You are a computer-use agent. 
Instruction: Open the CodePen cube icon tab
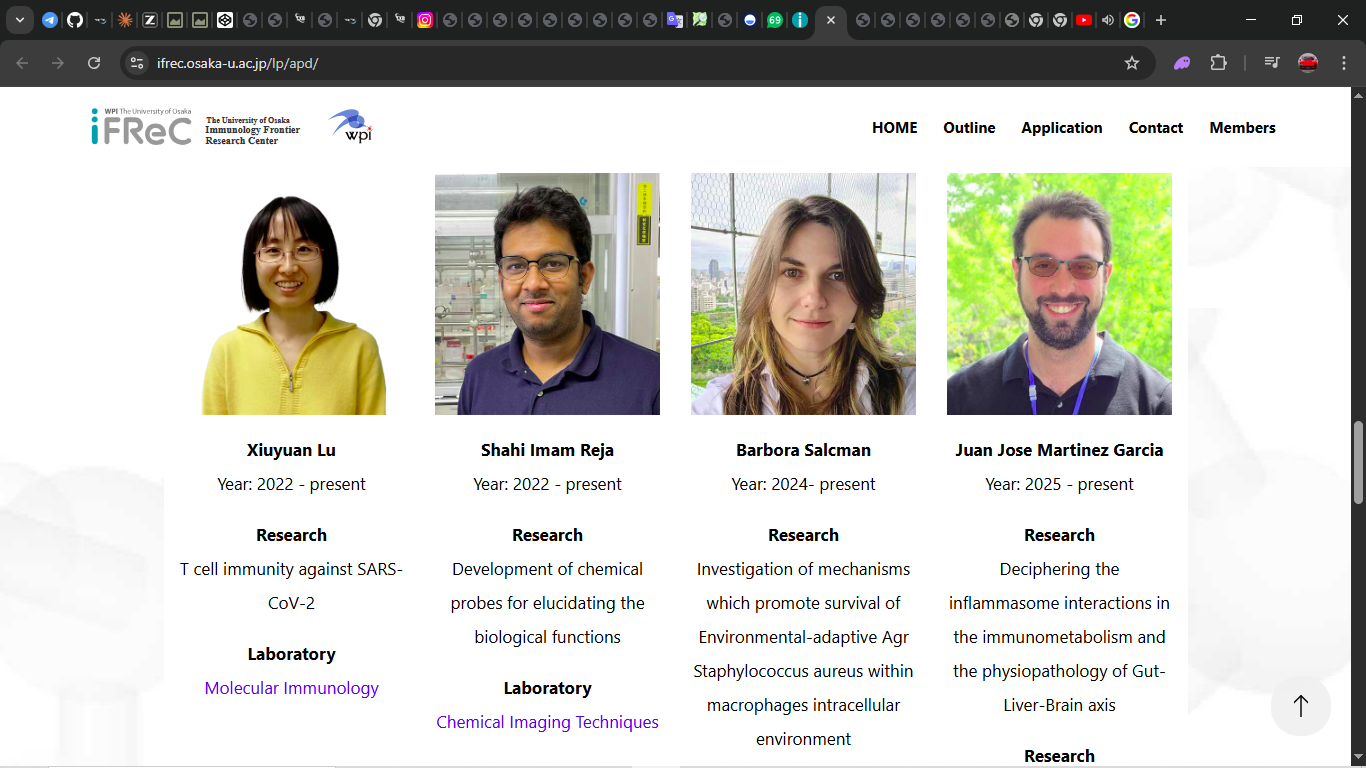coord(225,20)
